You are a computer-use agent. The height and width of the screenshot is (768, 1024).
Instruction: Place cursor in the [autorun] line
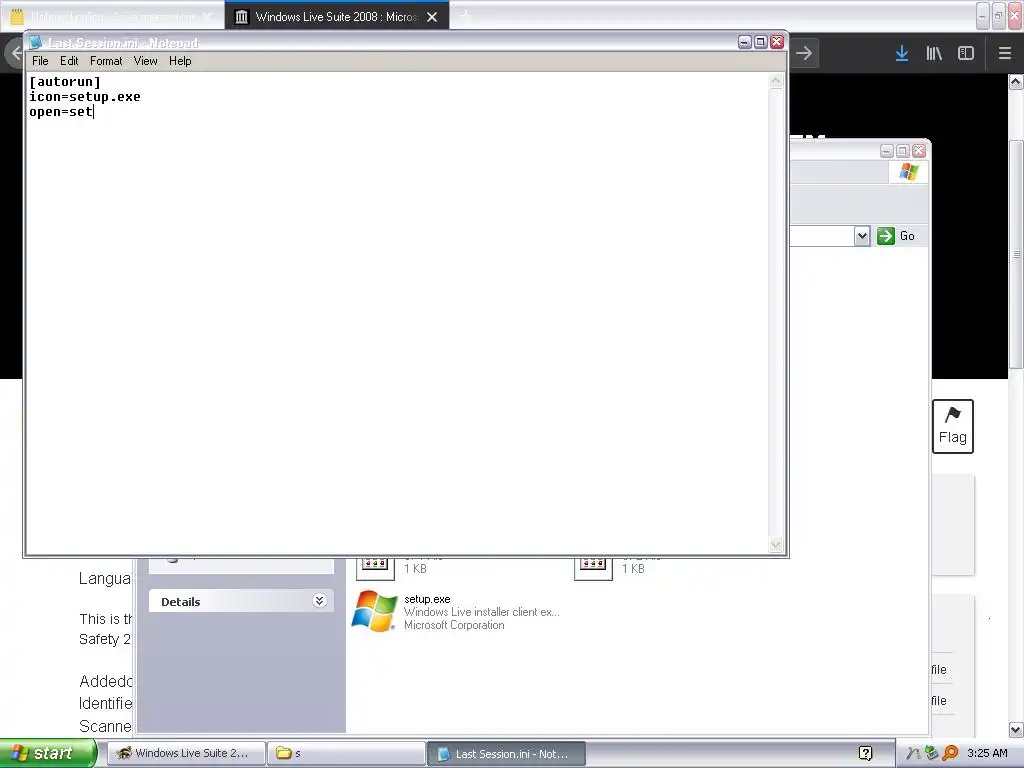pos(65,82)
